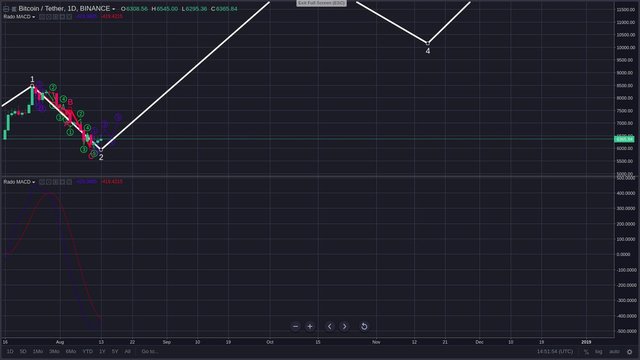Click the first control icon after top Rado MACD label
The image size is (640, 360).
tap(42, 17)
